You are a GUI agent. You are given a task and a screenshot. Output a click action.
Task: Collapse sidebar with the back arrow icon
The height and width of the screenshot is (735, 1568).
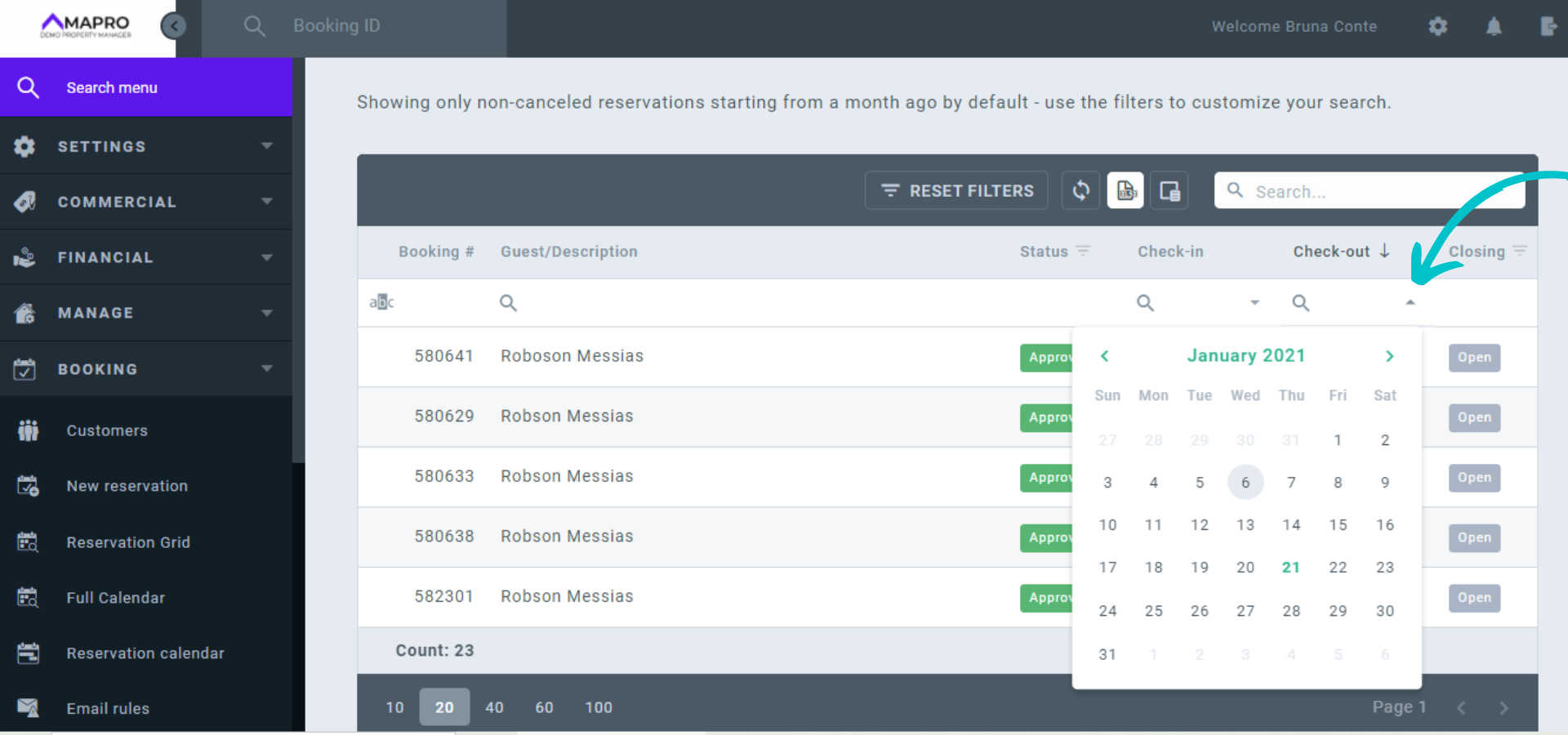pos(173,26)
